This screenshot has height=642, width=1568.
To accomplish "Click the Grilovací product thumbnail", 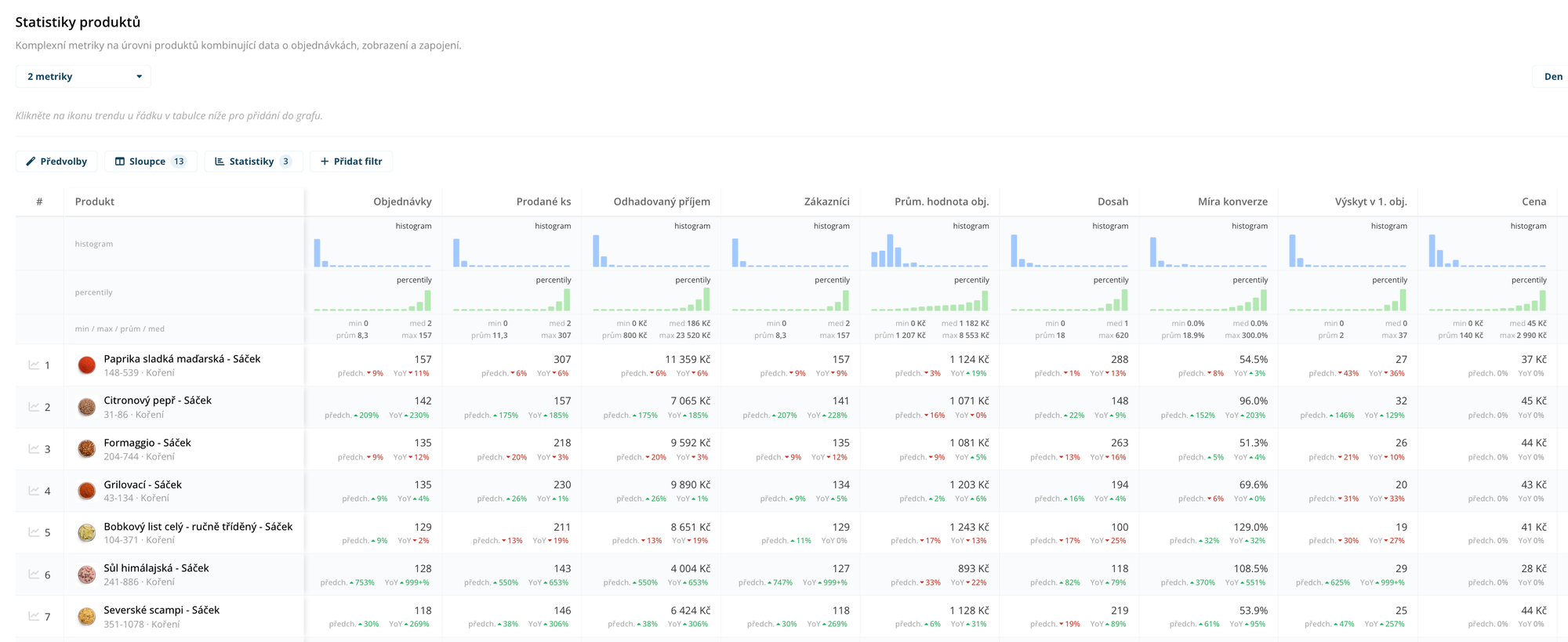I will (x=87, y=491).
